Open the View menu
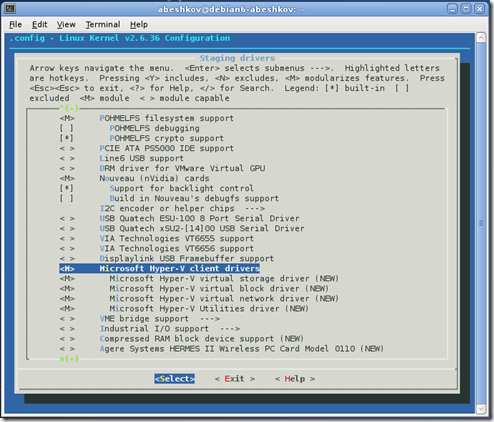494x422 pixels. tap(66, 25)
